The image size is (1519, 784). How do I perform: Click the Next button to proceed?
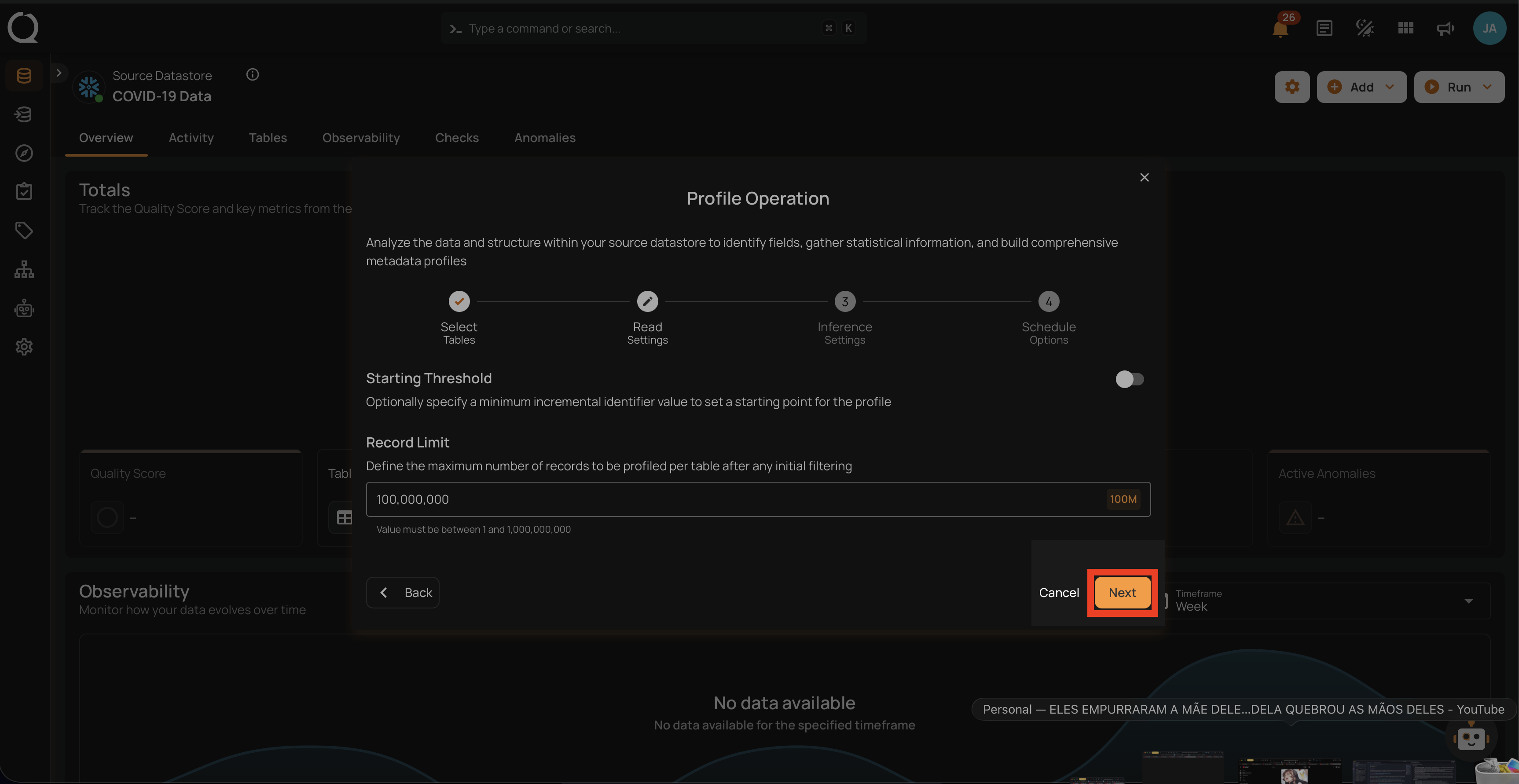click(1122, 593)
